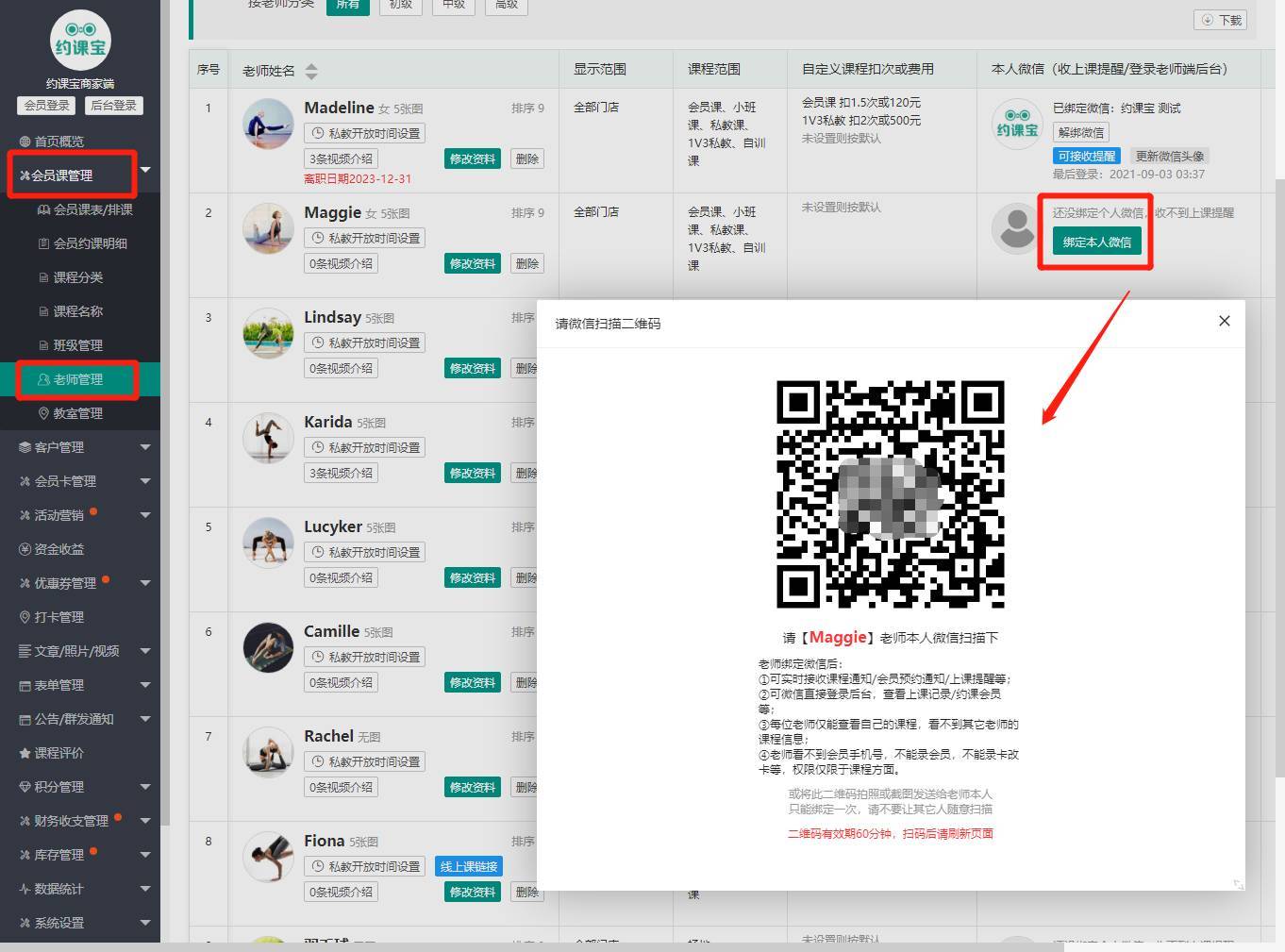Click 删除 for Maggie
1285x952 pixels.
click(x=527, y=263)
